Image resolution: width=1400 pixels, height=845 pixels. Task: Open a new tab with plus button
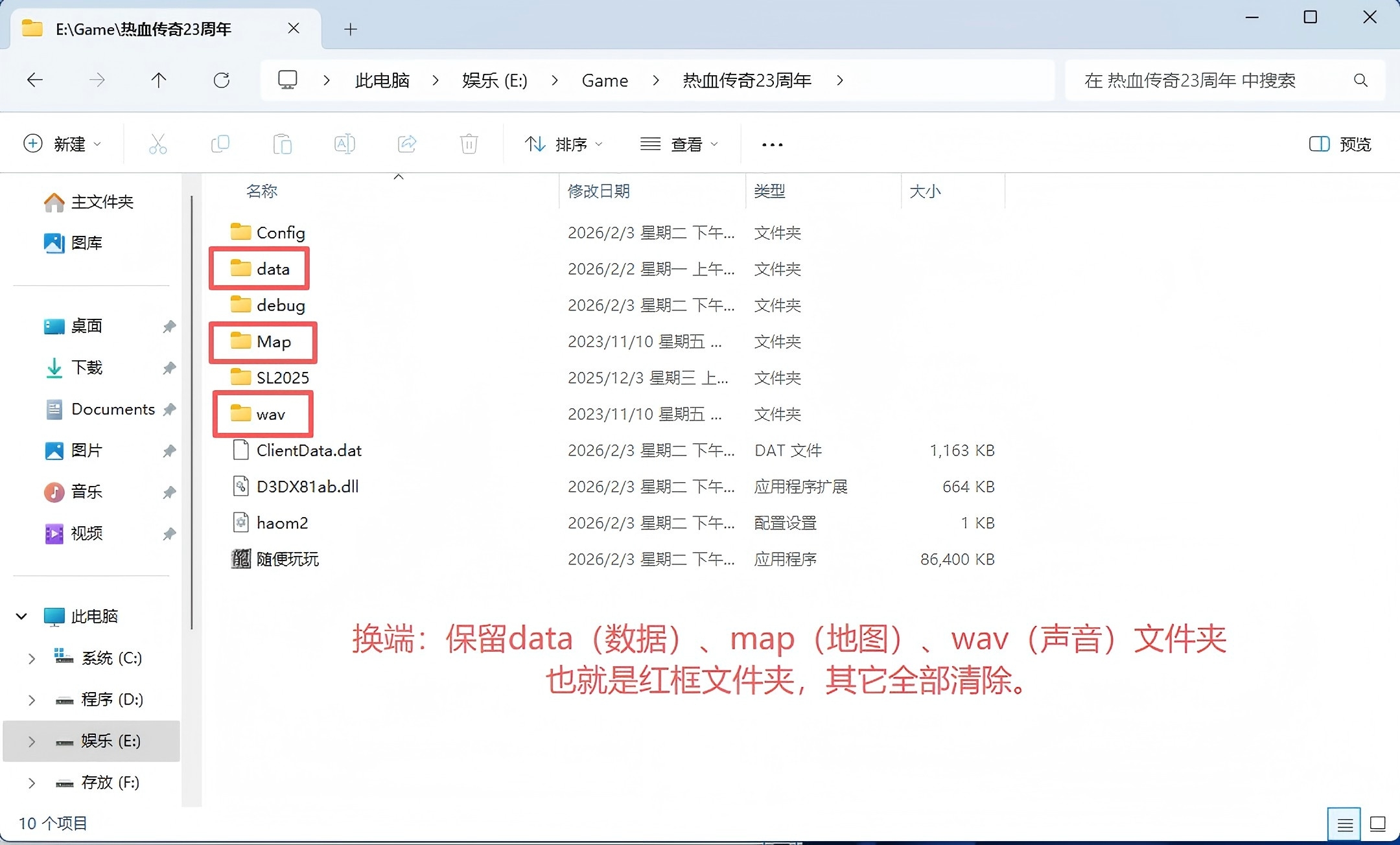[351, 29]
